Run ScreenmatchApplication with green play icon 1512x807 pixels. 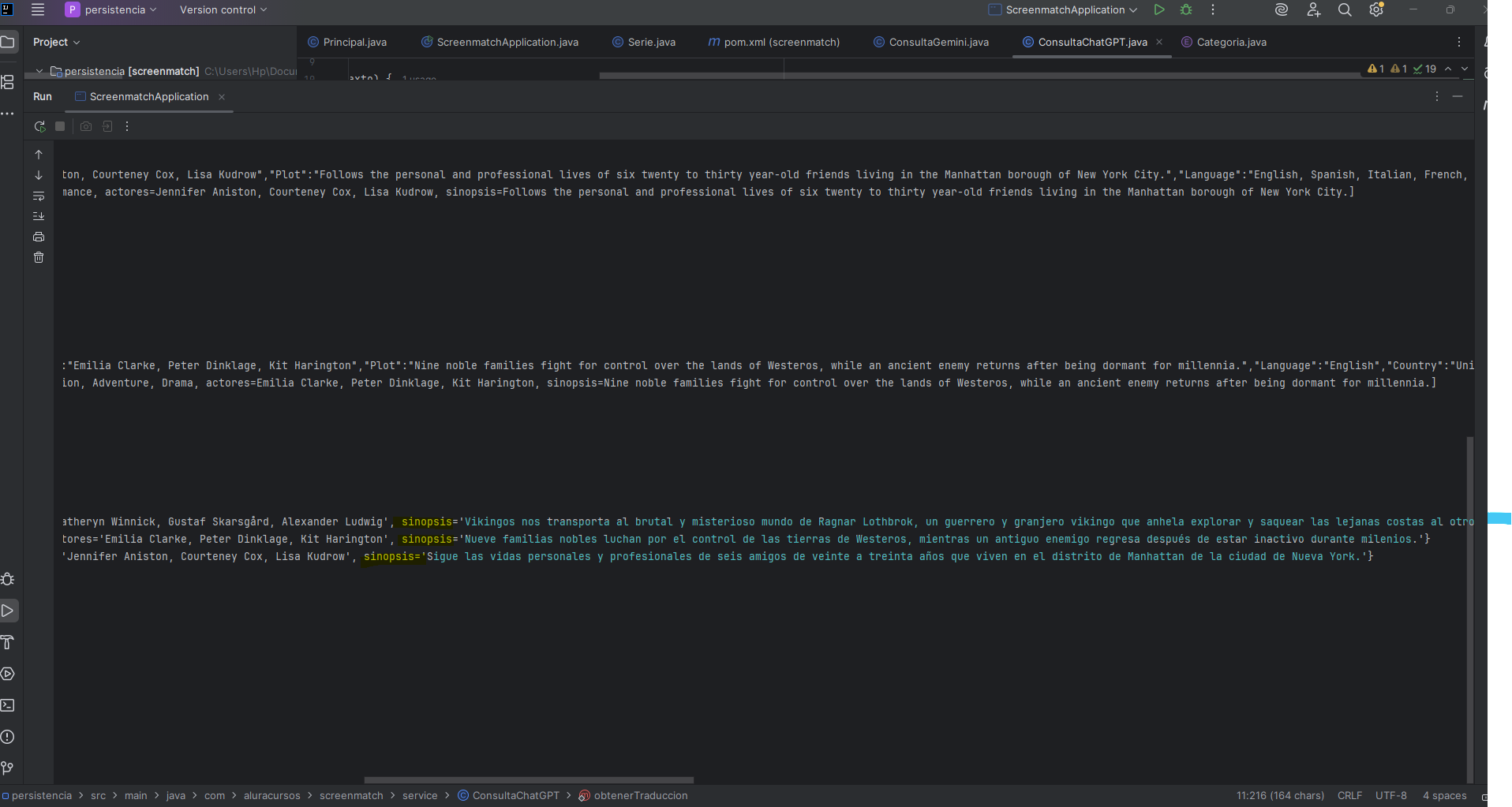(x=1158, y=10)
